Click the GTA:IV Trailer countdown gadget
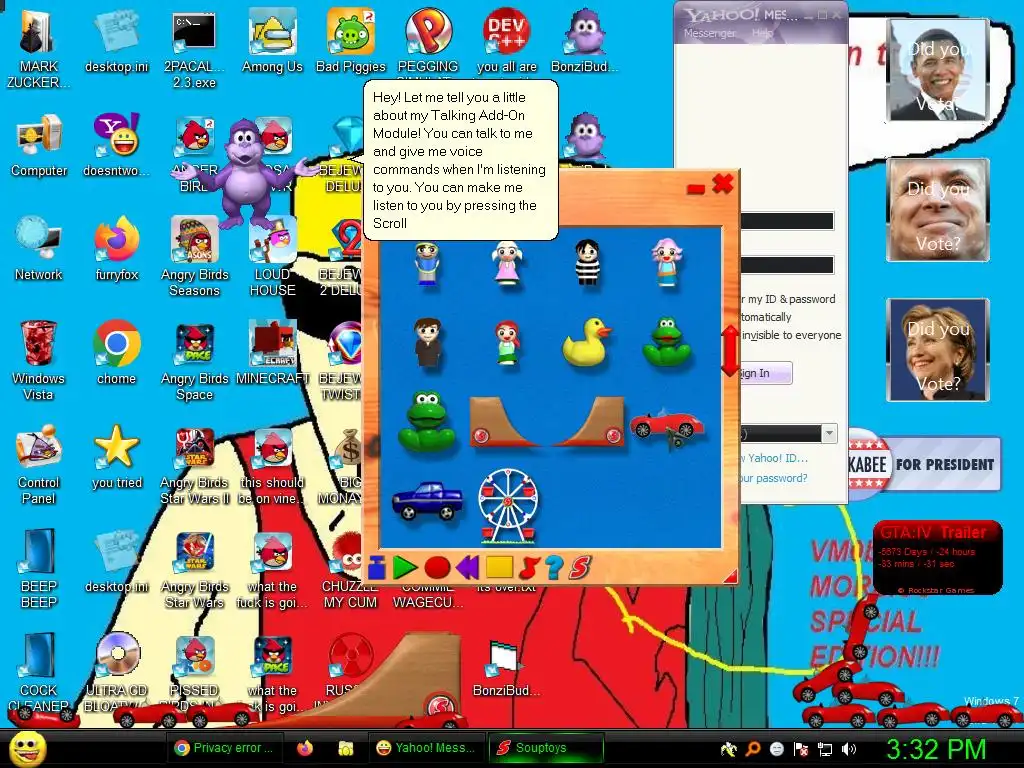1024x768 pixels. [x=937, y=558]
